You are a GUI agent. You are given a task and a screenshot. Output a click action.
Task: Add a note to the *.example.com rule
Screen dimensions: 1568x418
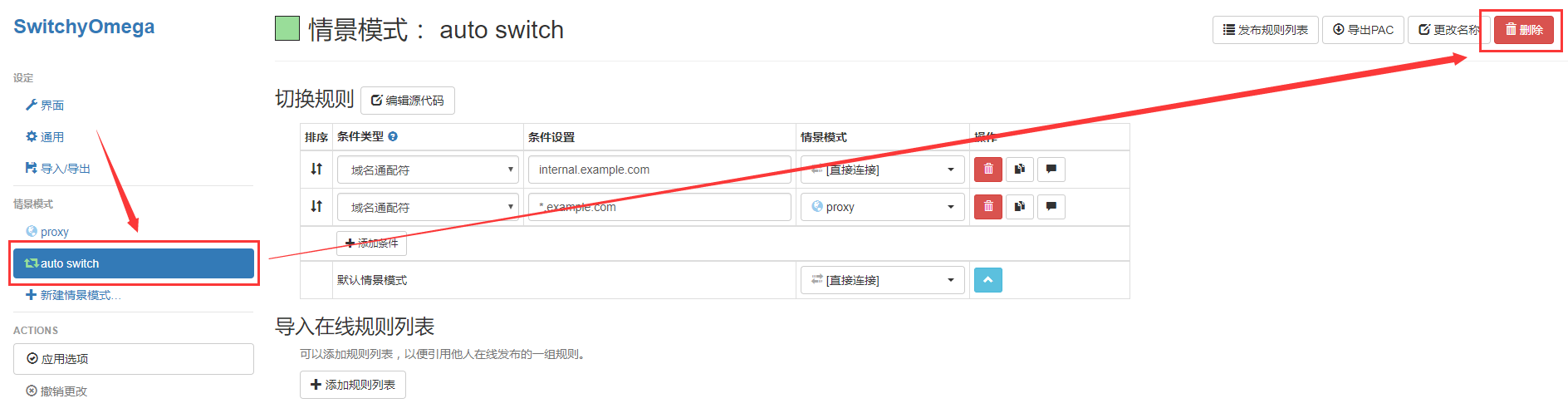pyautogui.click(x=1051, y=207)
